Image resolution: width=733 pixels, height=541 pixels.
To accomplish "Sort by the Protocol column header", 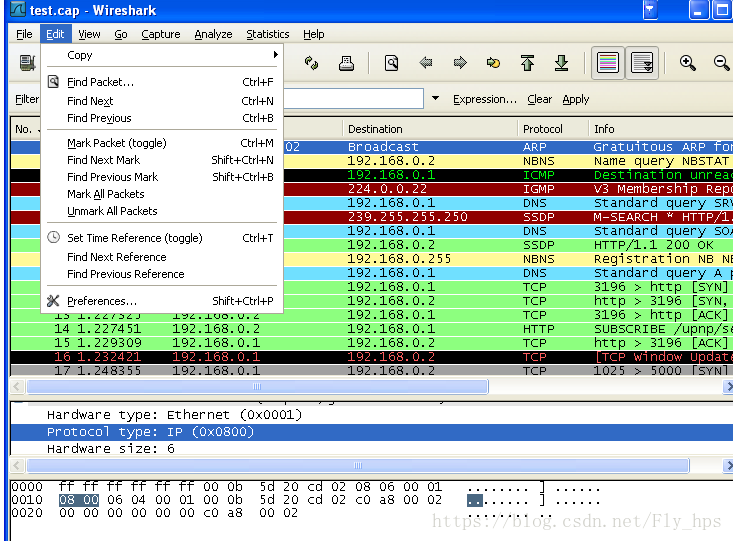I will [x=553, y=129].
